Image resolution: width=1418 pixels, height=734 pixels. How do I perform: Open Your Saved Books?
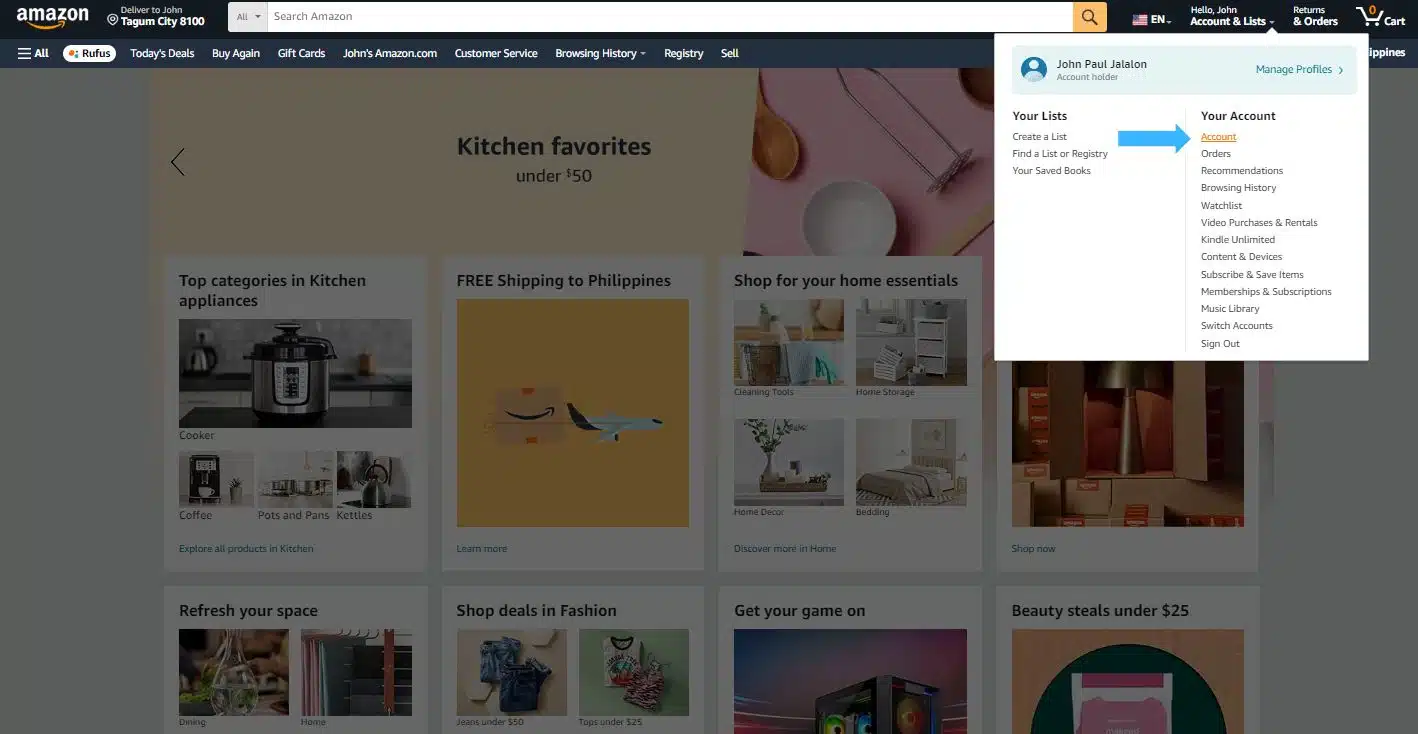pyautogui.click(x=1051, y=170)
